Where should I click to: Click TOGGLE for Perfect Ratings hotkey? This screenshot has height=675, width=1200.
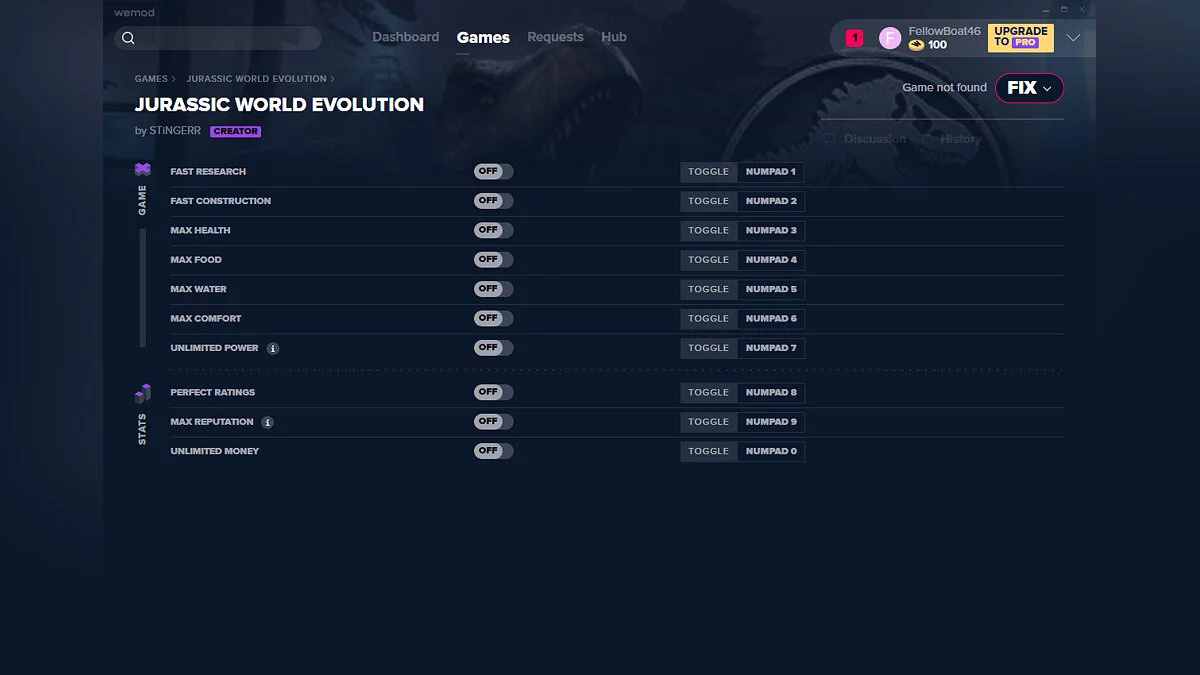[709, 392]
